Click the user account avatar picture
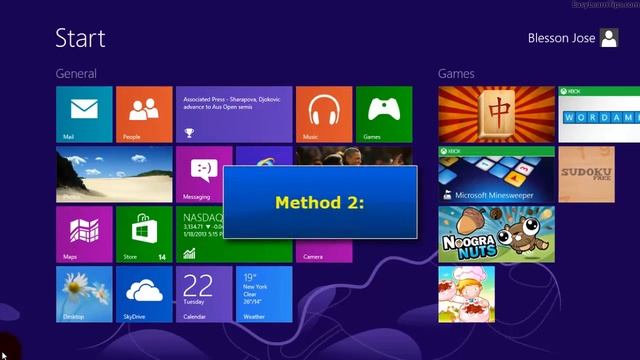The height and width of the screenshot is (360, 640). coord(609,38)
